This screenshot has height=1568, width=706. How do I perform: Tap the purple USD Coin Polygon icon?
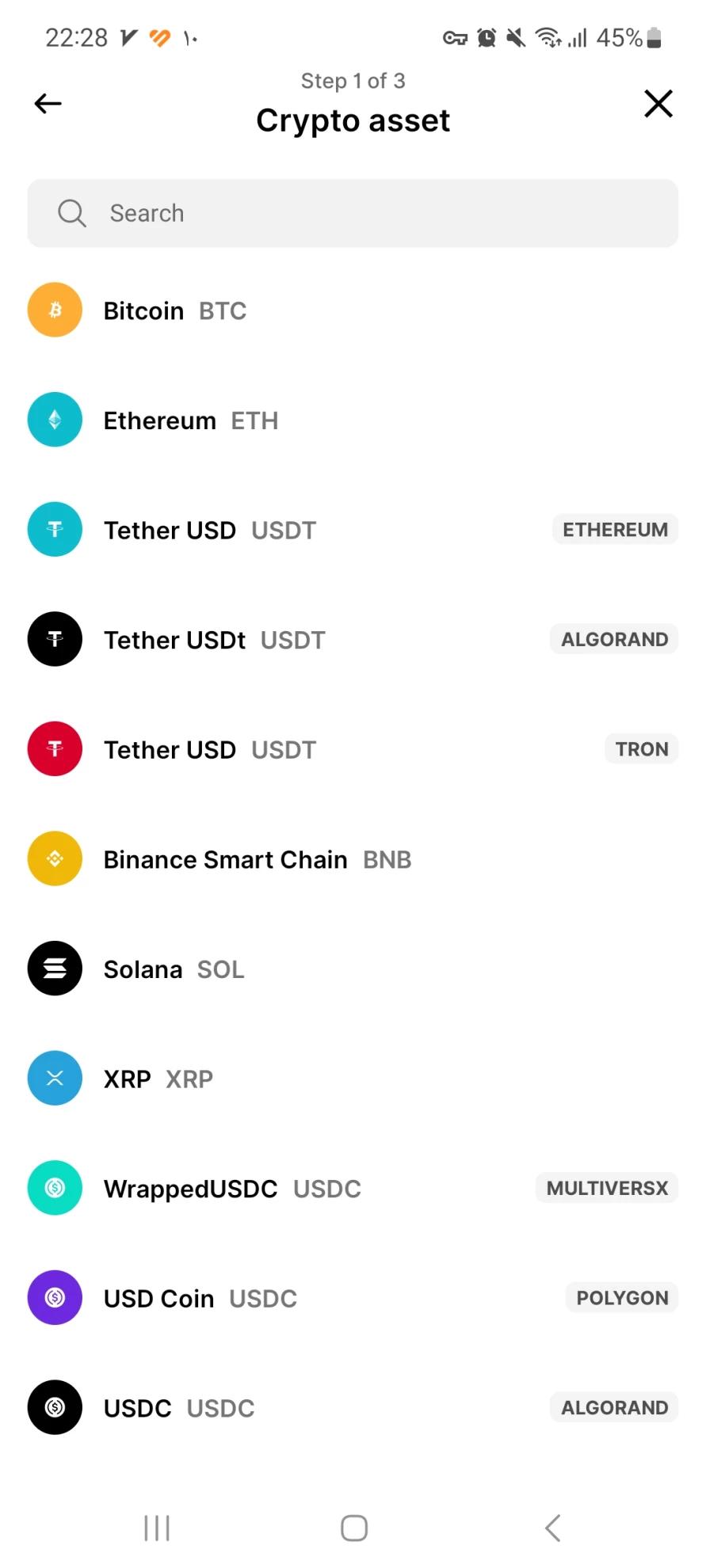click(55, 1298)
